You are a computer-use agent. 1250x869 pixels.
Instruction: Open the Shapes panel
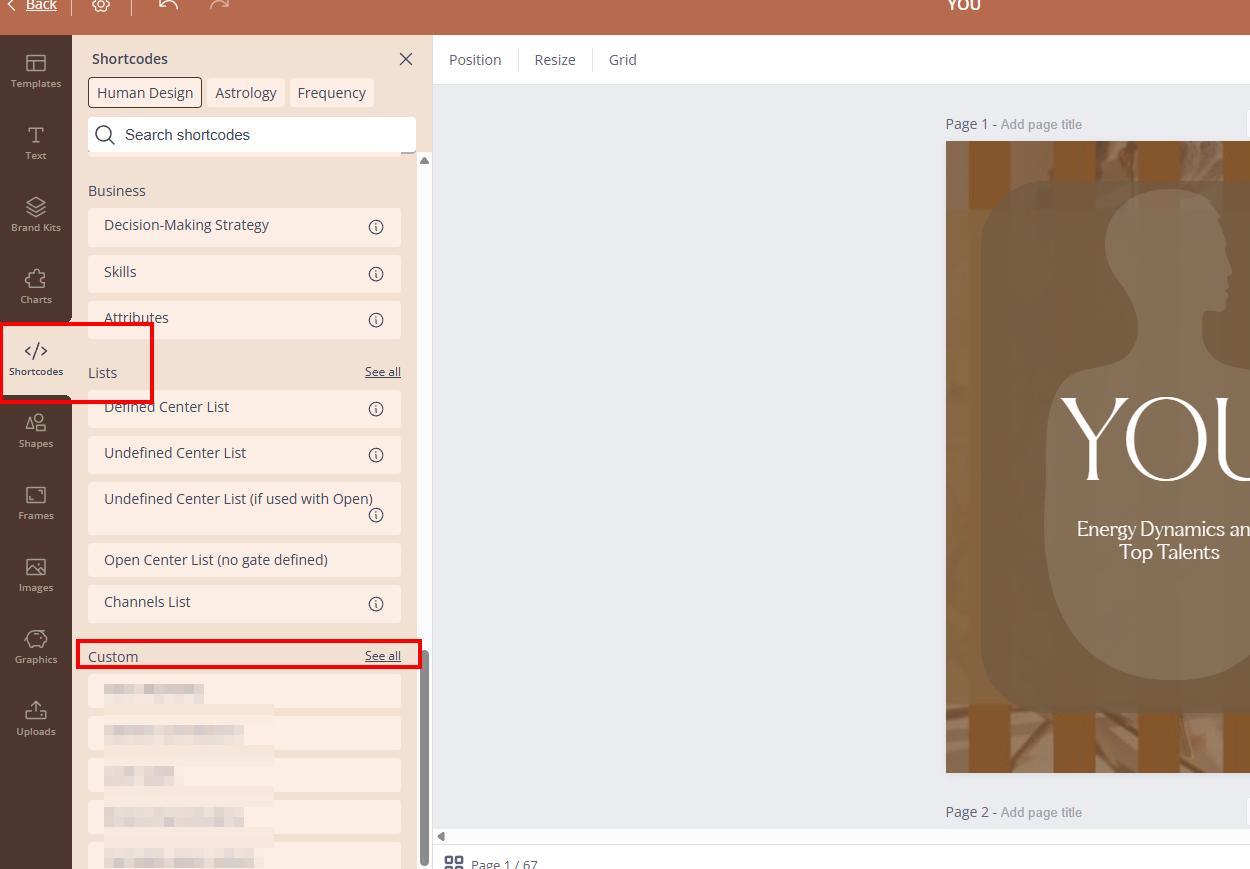click(36, 431)
